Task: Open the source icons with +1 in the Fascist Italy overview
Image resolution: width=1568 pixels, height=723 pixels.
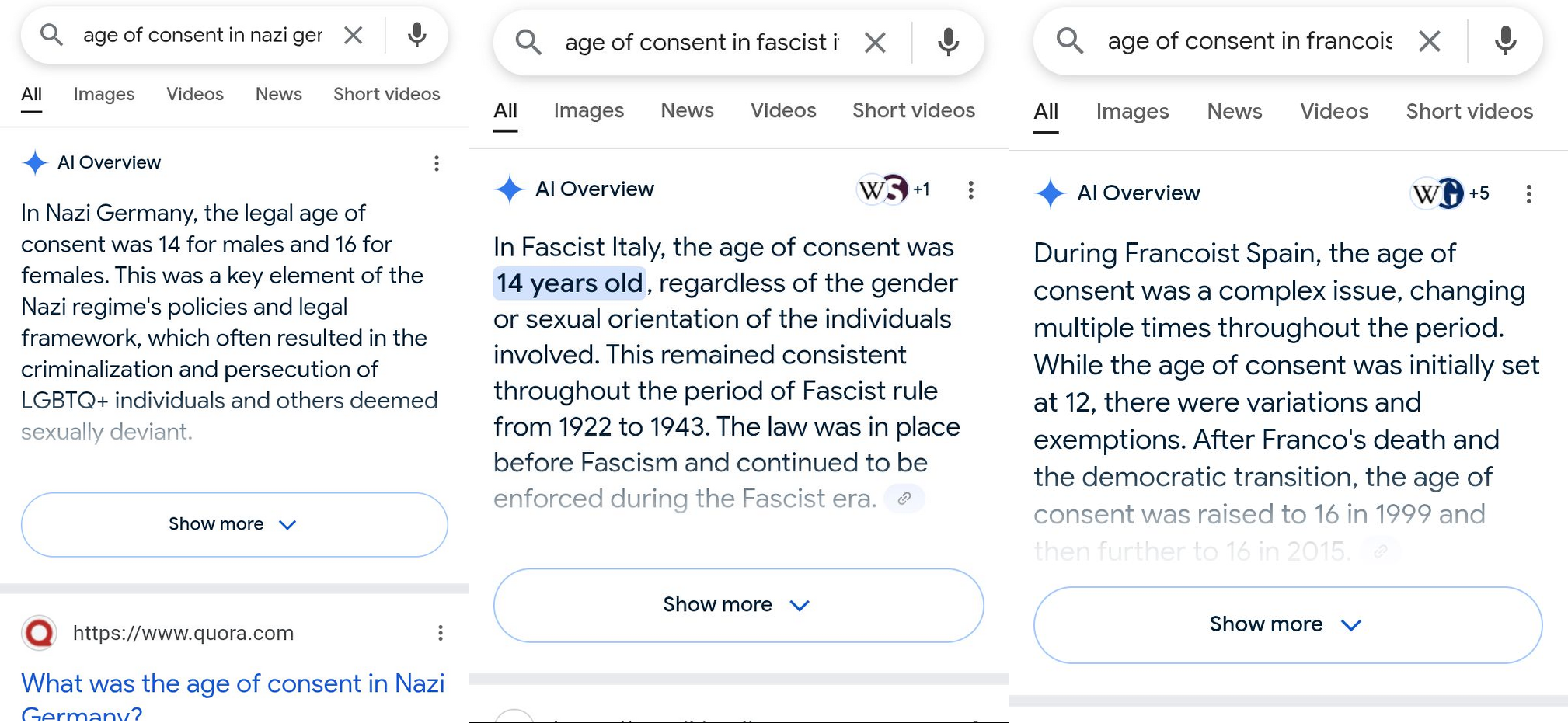Action: 893,189
